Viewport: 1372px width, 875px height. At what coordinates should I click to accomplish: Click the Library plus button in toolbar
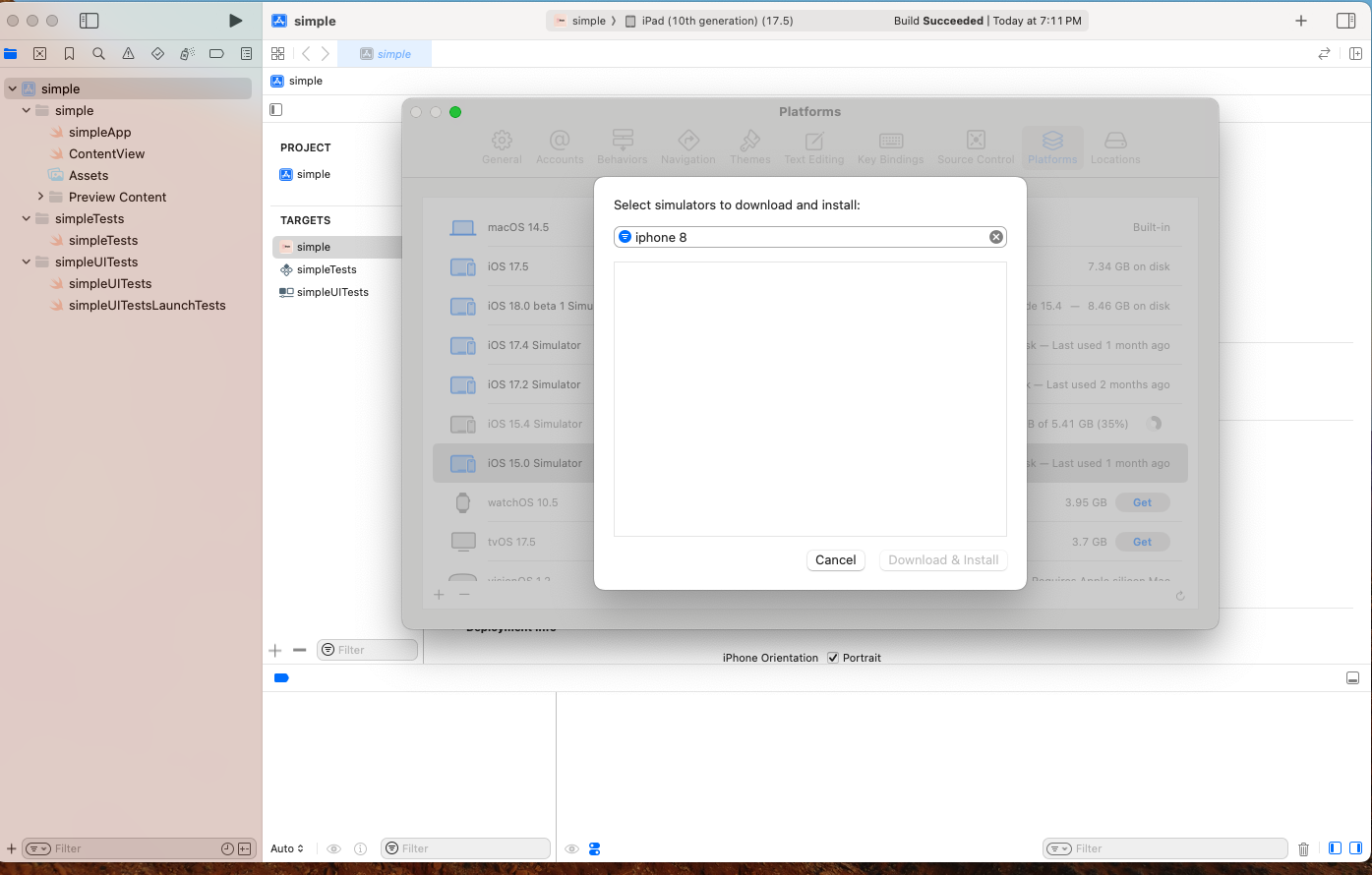click(x=1301, y=21)
